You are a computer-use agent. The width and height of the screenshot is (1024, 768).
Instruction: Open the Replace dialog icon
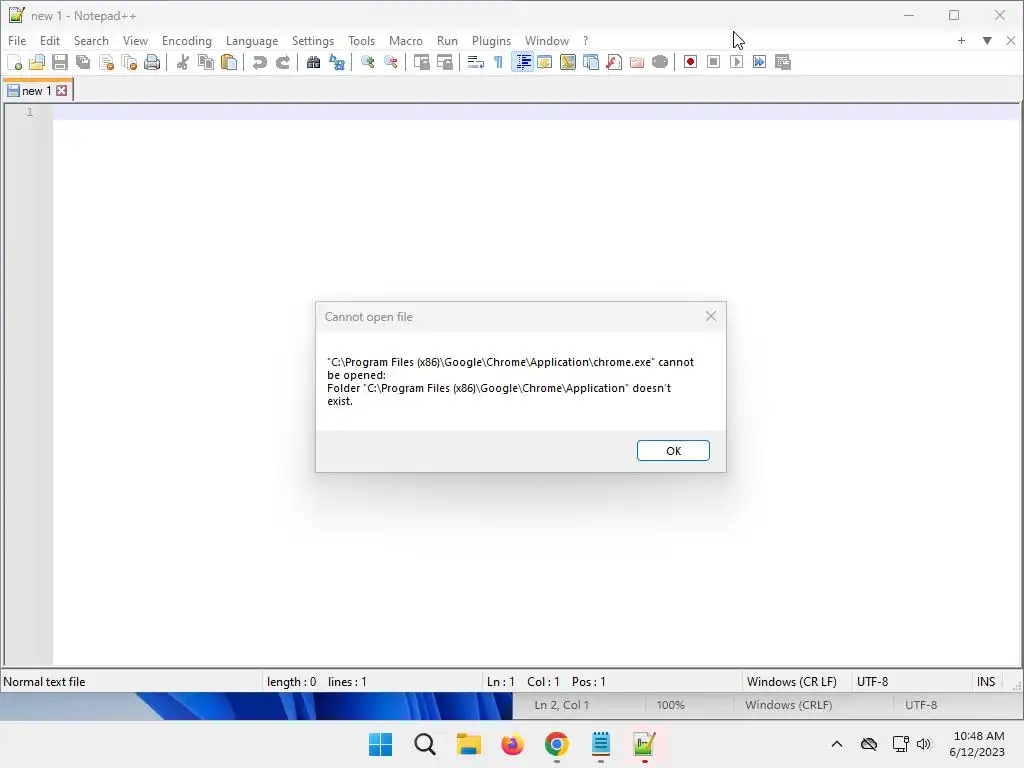tap(337, 62)
